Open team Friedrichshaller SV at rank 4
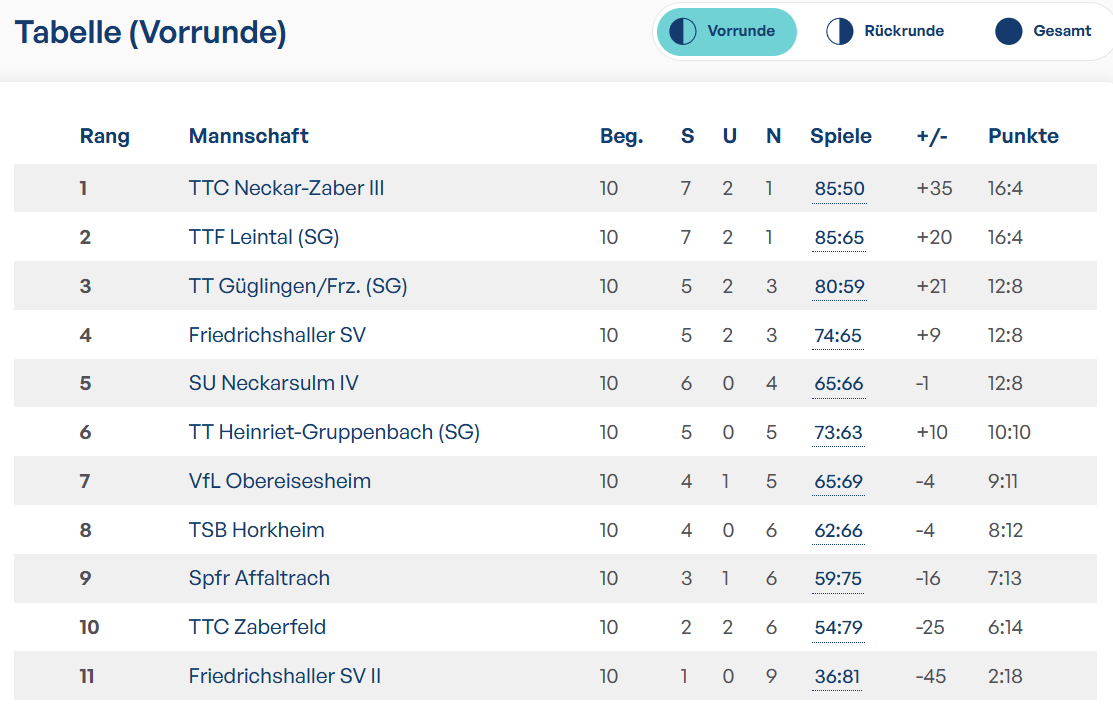This screenshot has height=711, width=1113. point(277,335)
